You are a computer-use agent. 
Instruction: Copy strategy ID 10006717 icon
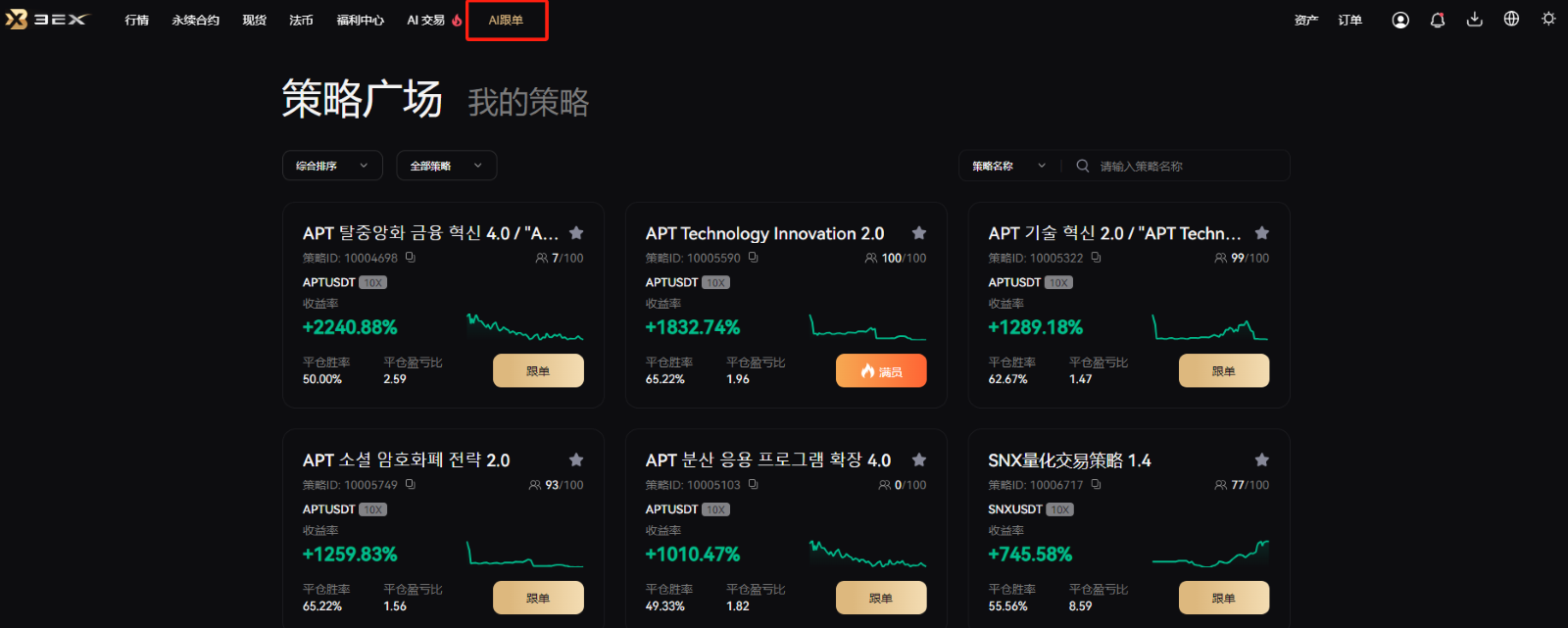pyautogui.click(x=1096, y=485)
